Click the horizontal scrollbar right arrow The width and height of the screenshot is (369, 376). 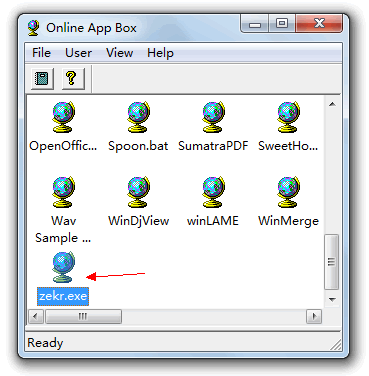tap(314, 316)
